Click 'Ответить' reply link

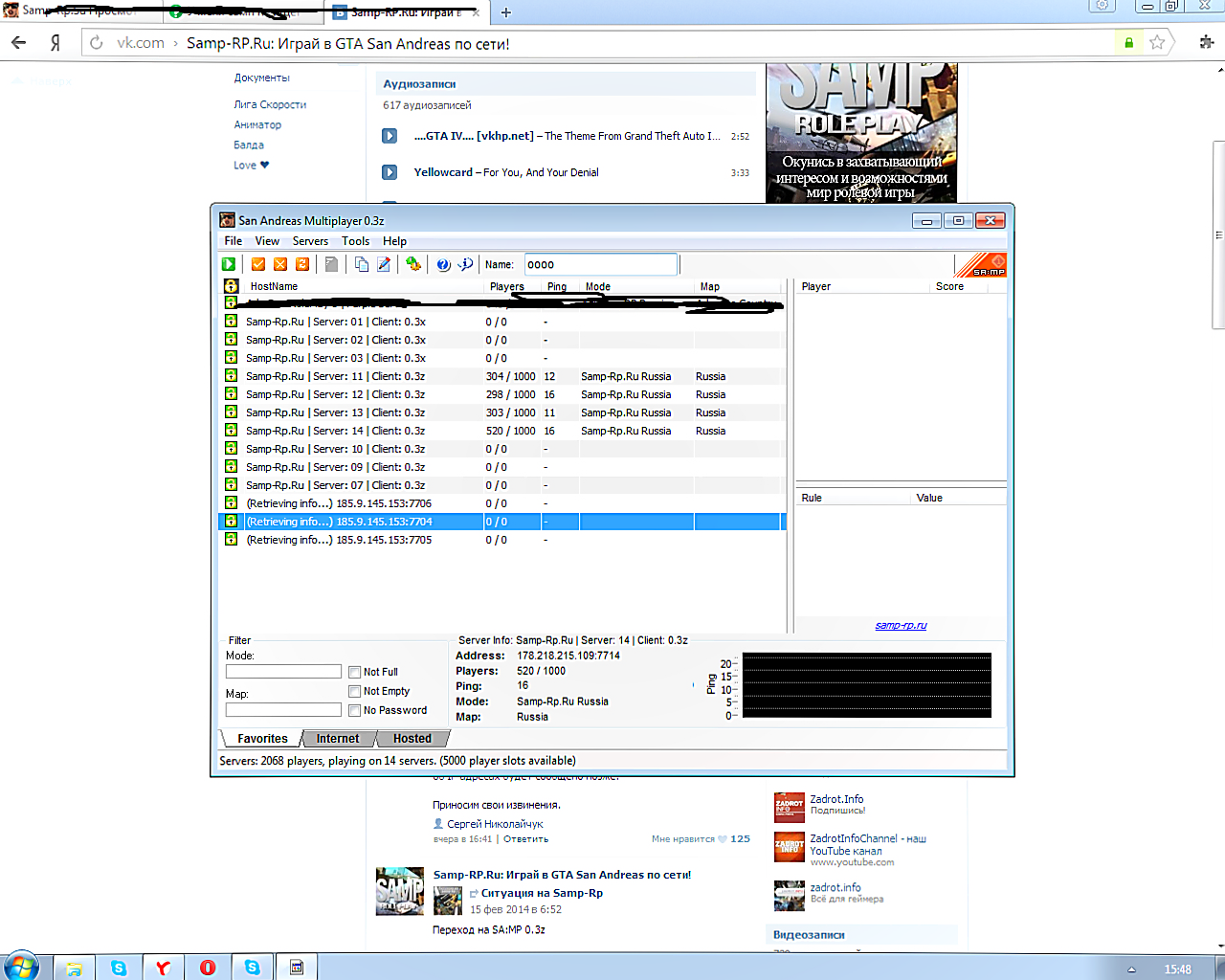click(x=525, y=839)
